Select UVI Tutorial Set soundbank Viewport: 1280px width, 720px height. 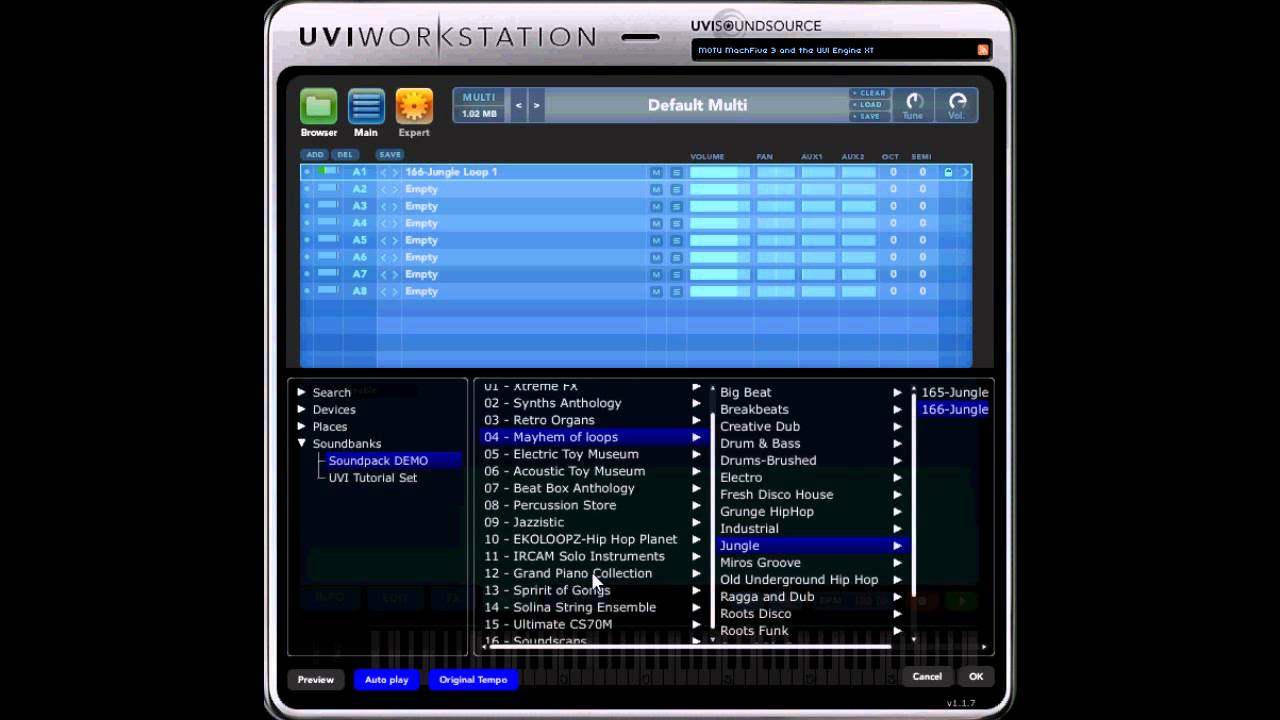(373, 477)
